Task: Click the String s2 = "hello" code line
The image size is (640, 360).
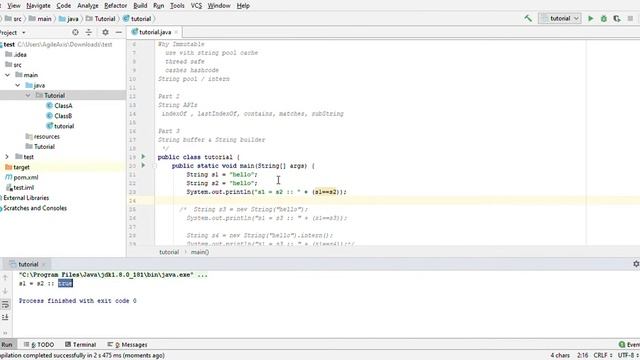Action: [222, 183]
